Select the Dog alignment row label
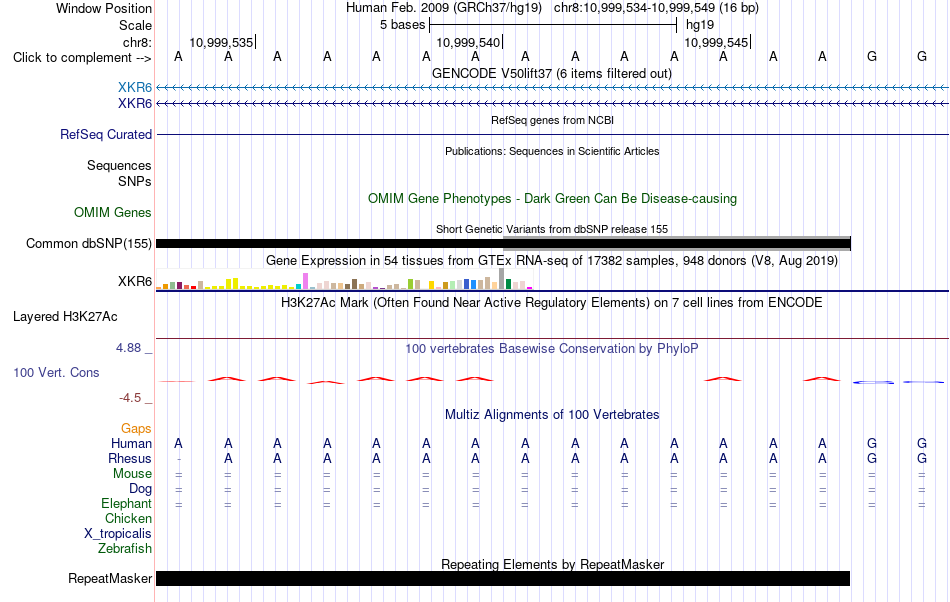The image size is (950, 602). (140, 489)
